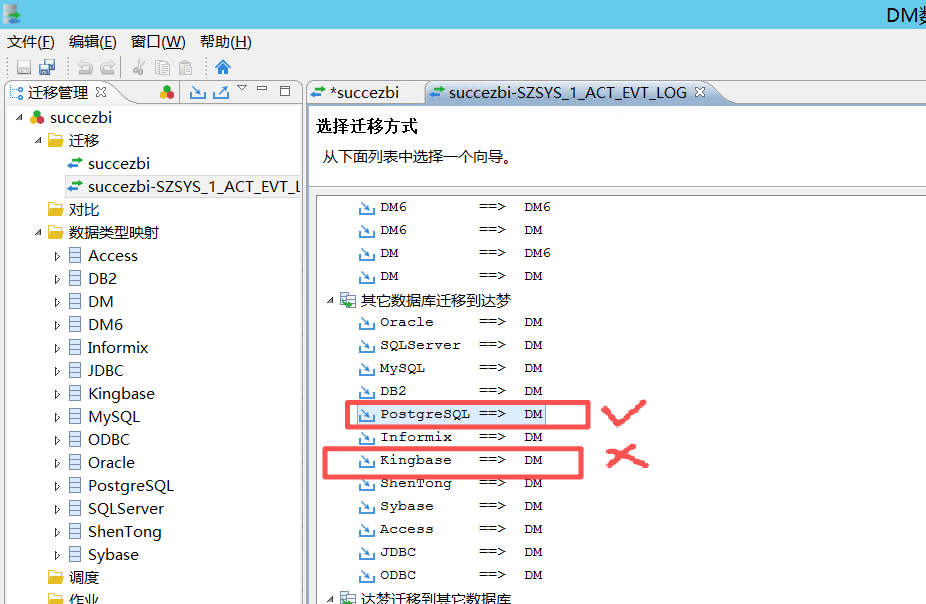Select the 调度 folder
This screenshot has width=926, height=604.
(x=83, y=577)
